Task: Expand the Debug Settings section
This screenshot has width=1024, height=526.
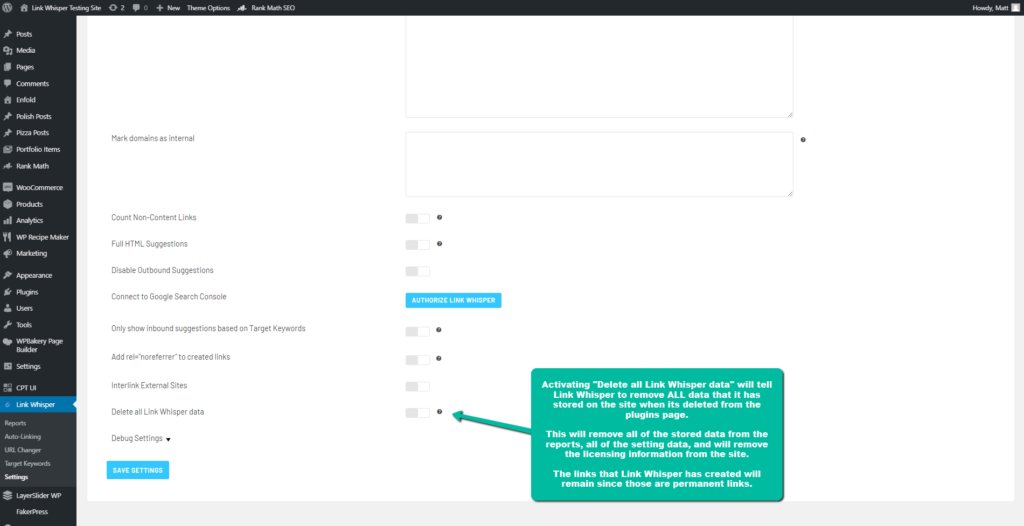Action: pos(141,438)
